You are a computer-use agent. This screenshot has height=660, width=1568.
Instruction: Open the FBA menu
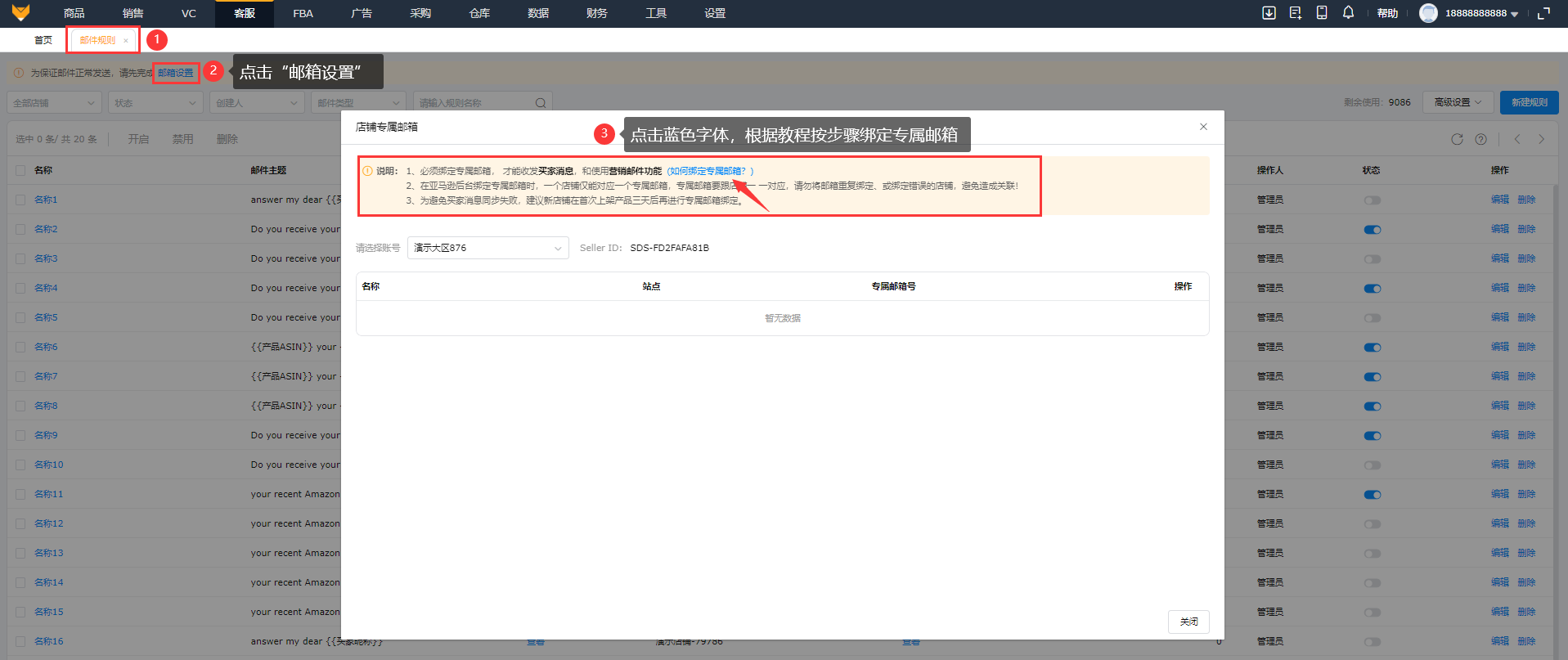303,13
